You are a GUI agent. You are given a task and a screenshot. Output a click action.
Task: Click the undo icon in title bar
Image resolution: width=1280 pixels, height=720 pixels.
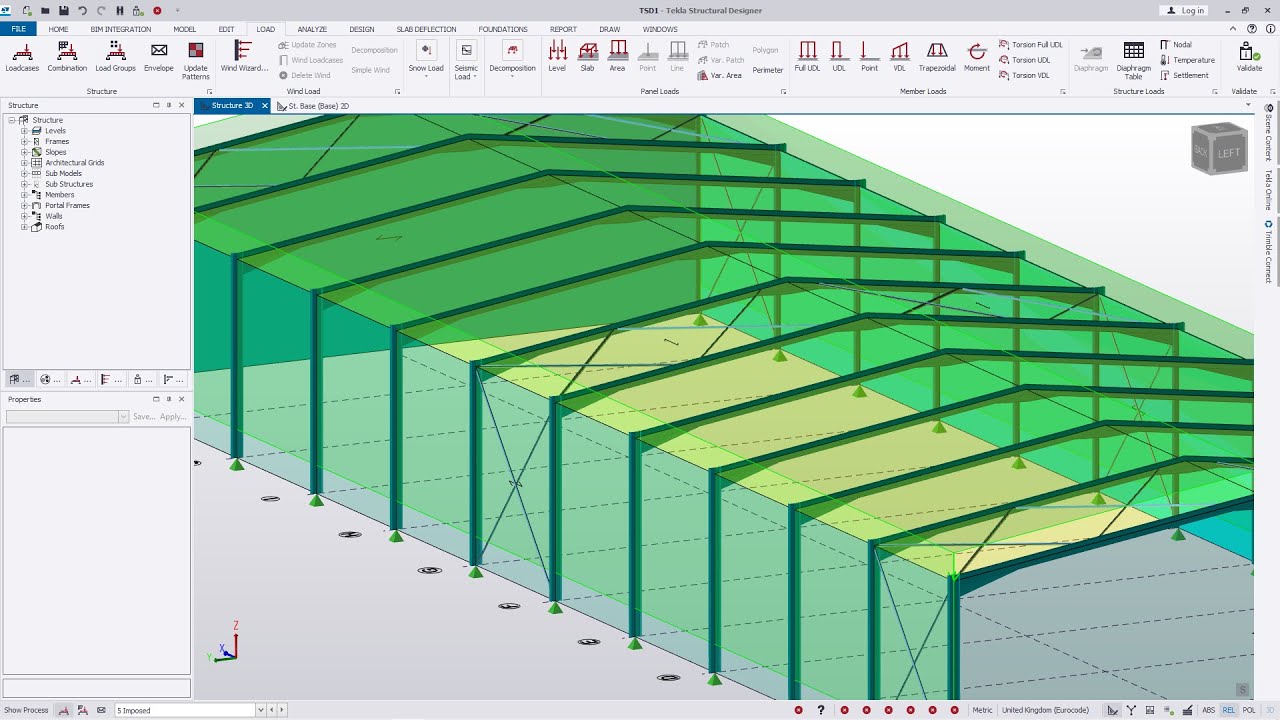pos(82,10)
